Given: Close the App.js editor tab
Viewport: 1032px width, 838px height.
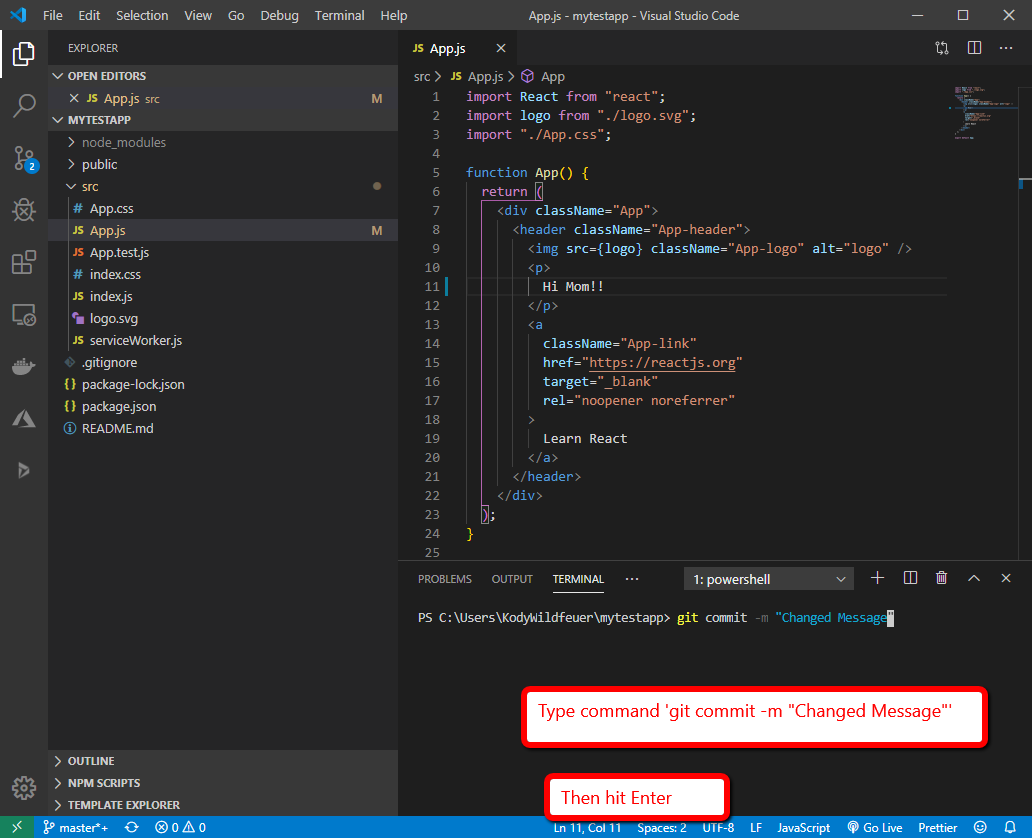Looking at the screenshot, I should (501, 48).
